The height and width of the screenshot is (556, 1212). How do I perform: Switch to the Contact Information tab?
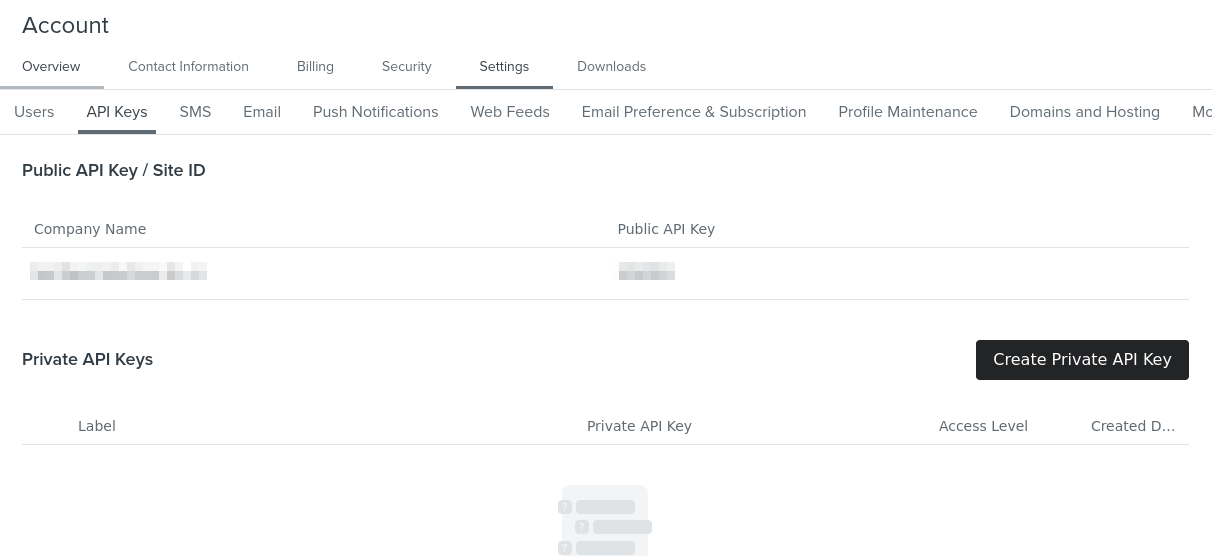click(188, 67)
